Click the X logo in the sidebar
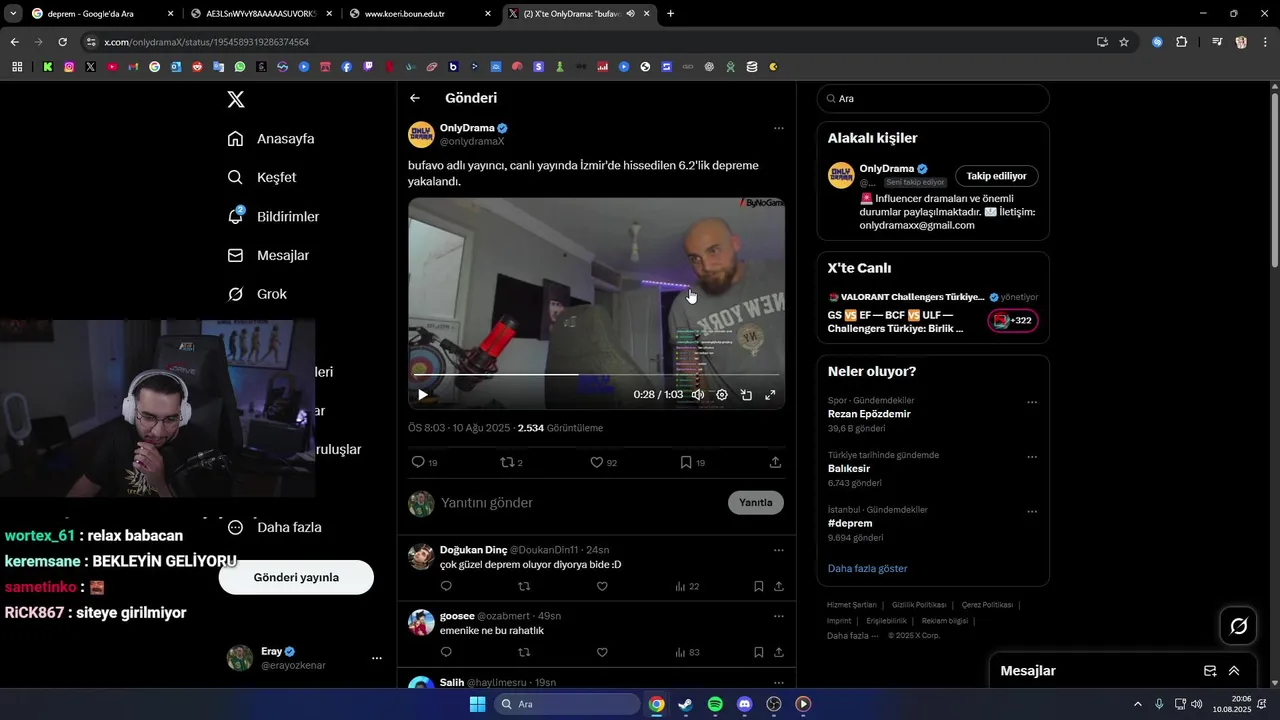 click(x=236, y=99)
